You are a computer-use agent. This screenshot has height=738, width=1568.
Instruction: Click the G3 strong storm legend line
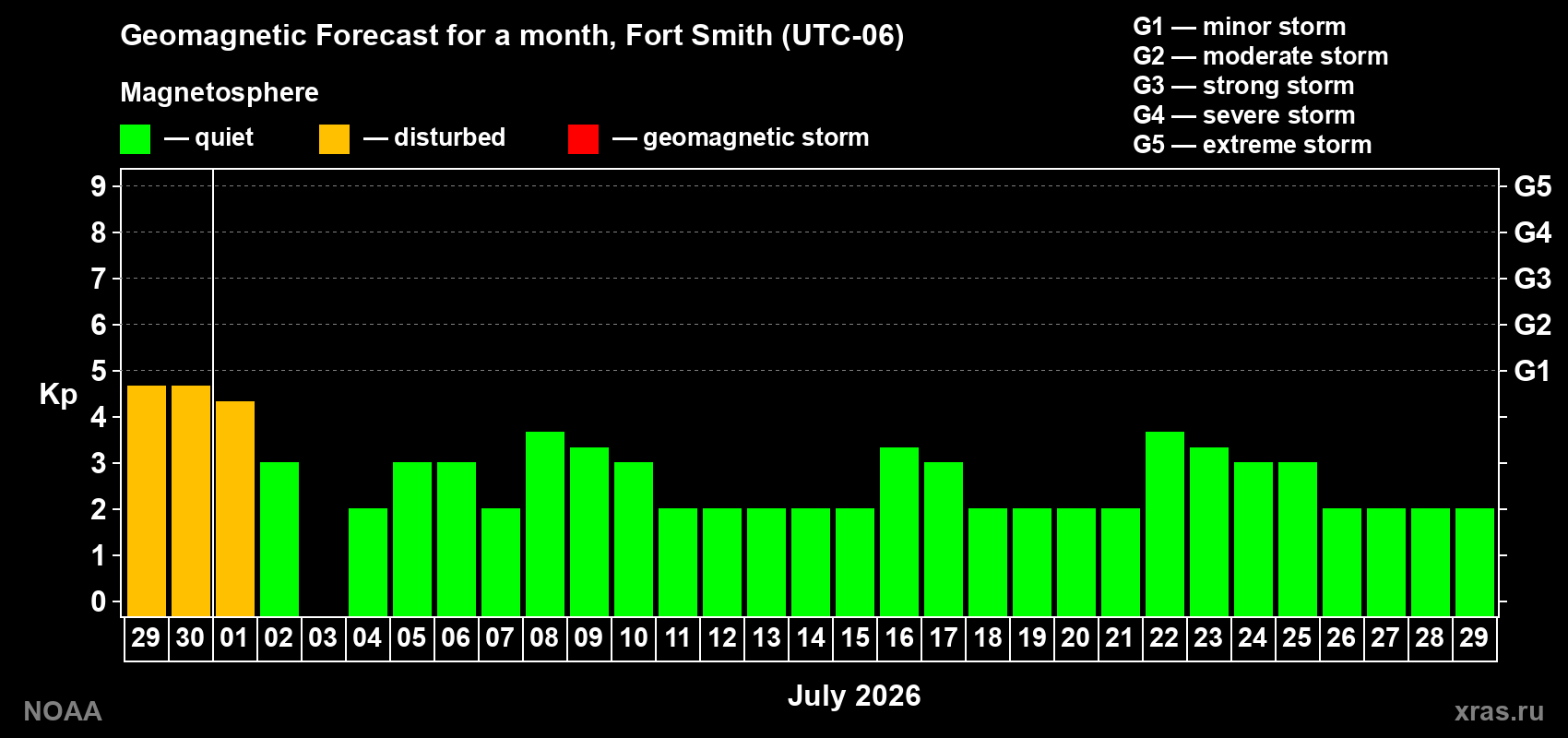(1243, 86)
